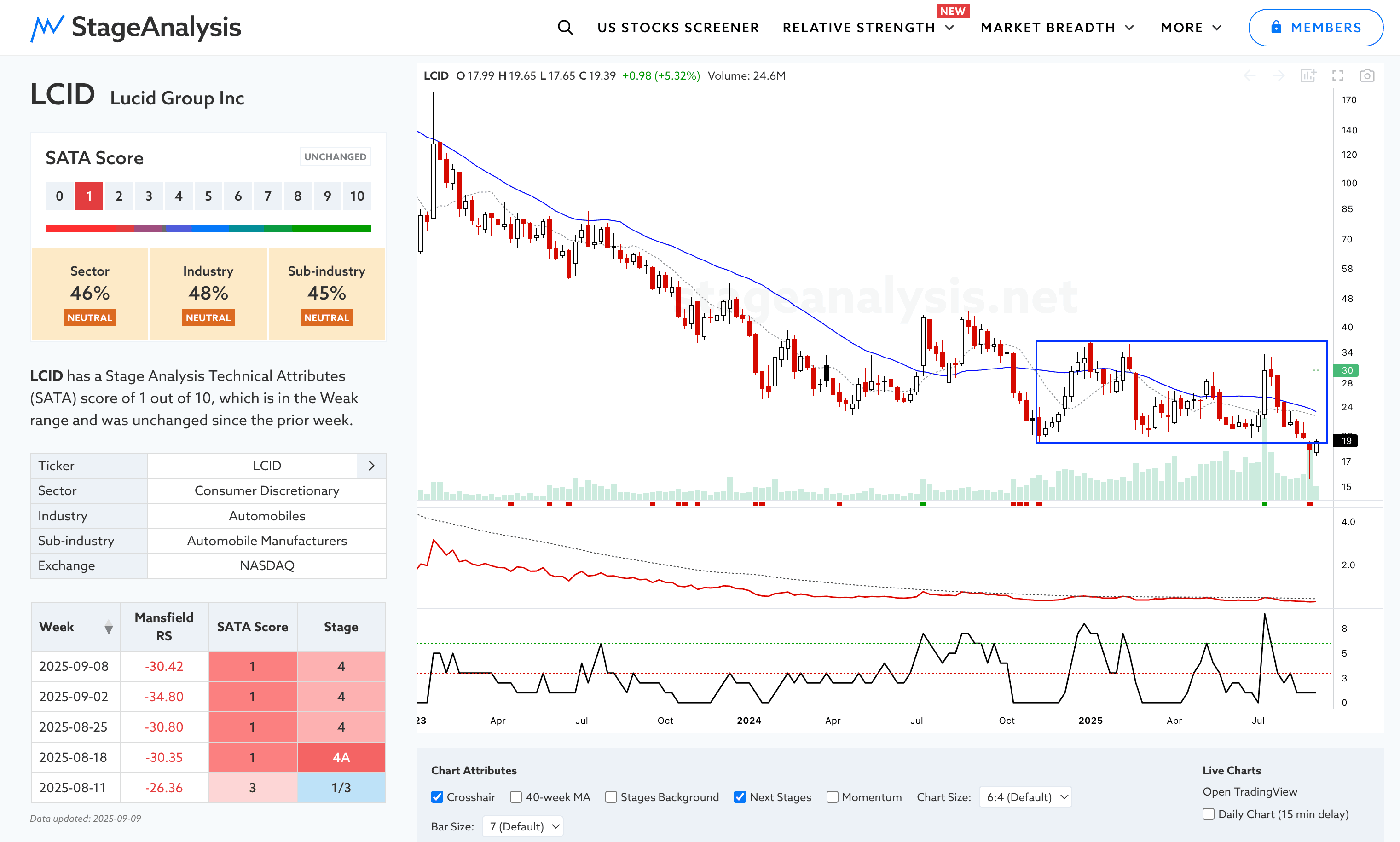Click Mansfield RS value -34.80

click(164, 697)
